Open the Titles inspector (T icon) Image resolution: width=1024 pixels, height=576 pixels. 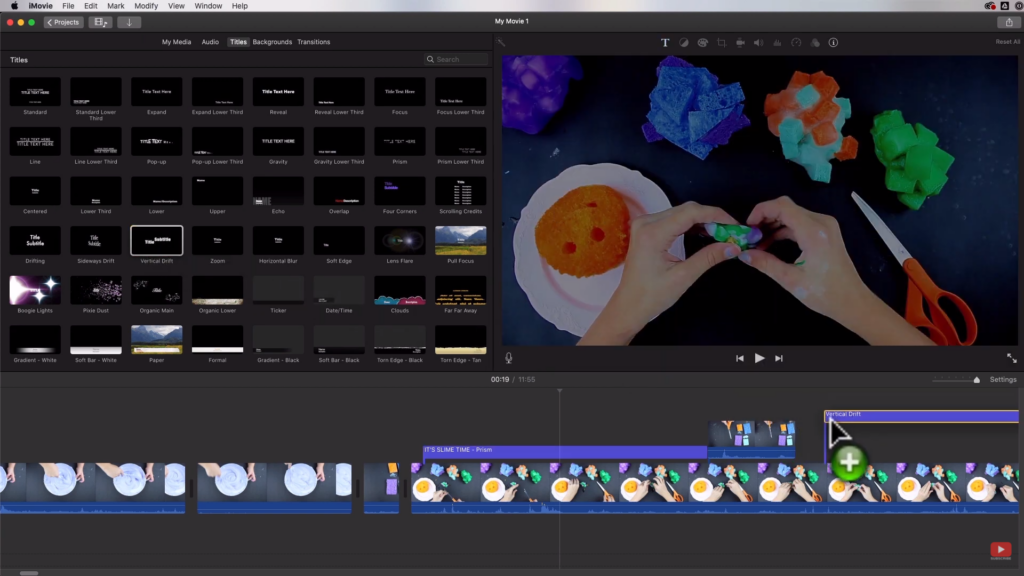[665, 42]
